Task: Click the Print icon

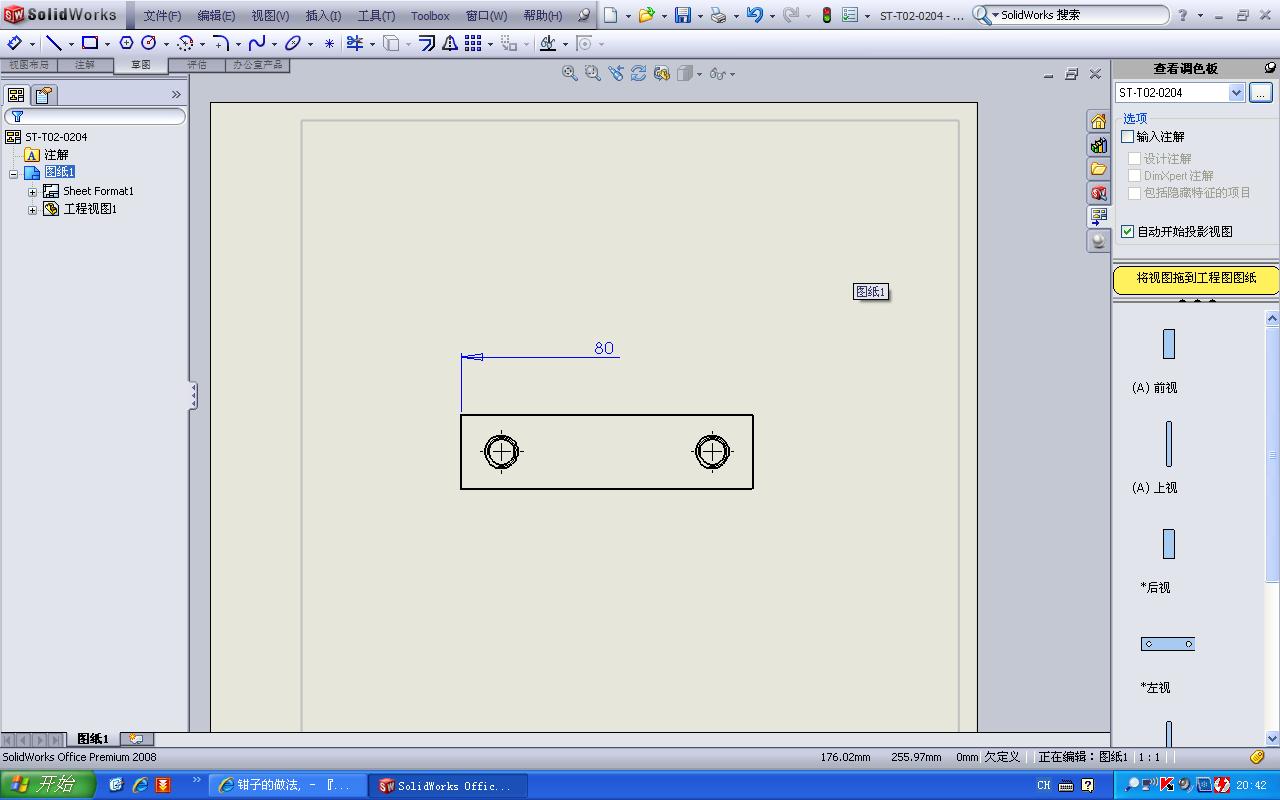Action: tap(718, 15)
